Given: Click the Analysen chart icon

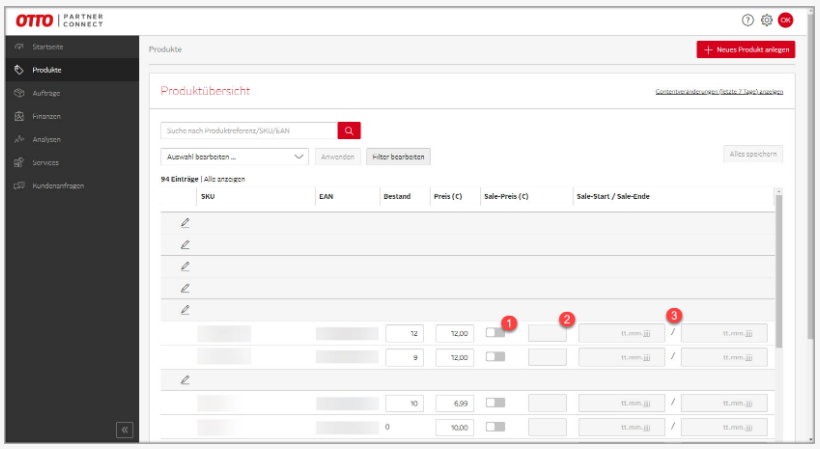Looking at the screenshot, I should pyautogui.click(x=19, y=139).
